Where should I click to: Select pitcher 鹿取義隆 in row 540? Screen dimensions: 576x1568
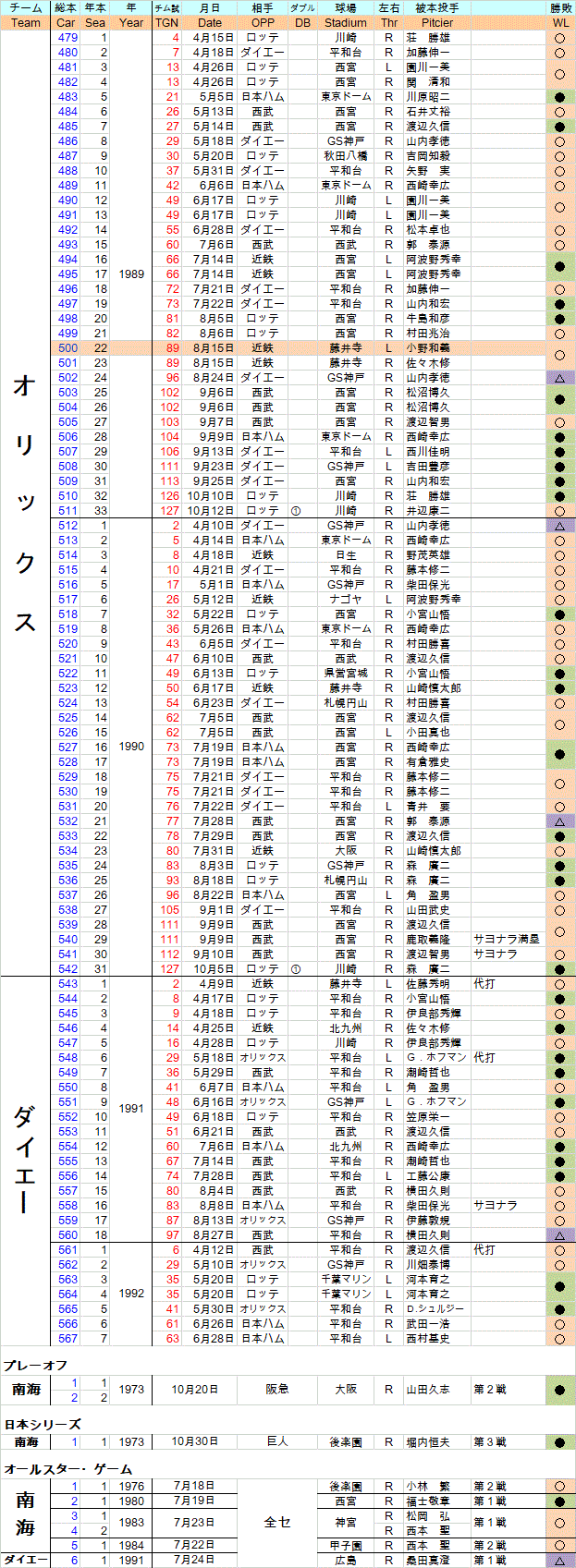[427, 940]
